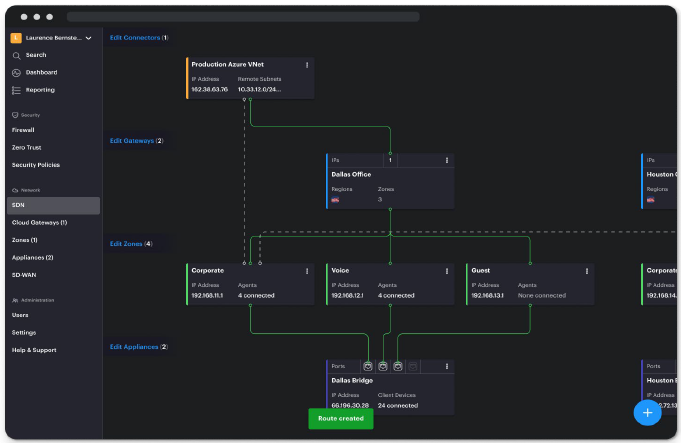Click Guest zone IP 192.168.13.1
The image size is (681, 443).
click(487, 296)
